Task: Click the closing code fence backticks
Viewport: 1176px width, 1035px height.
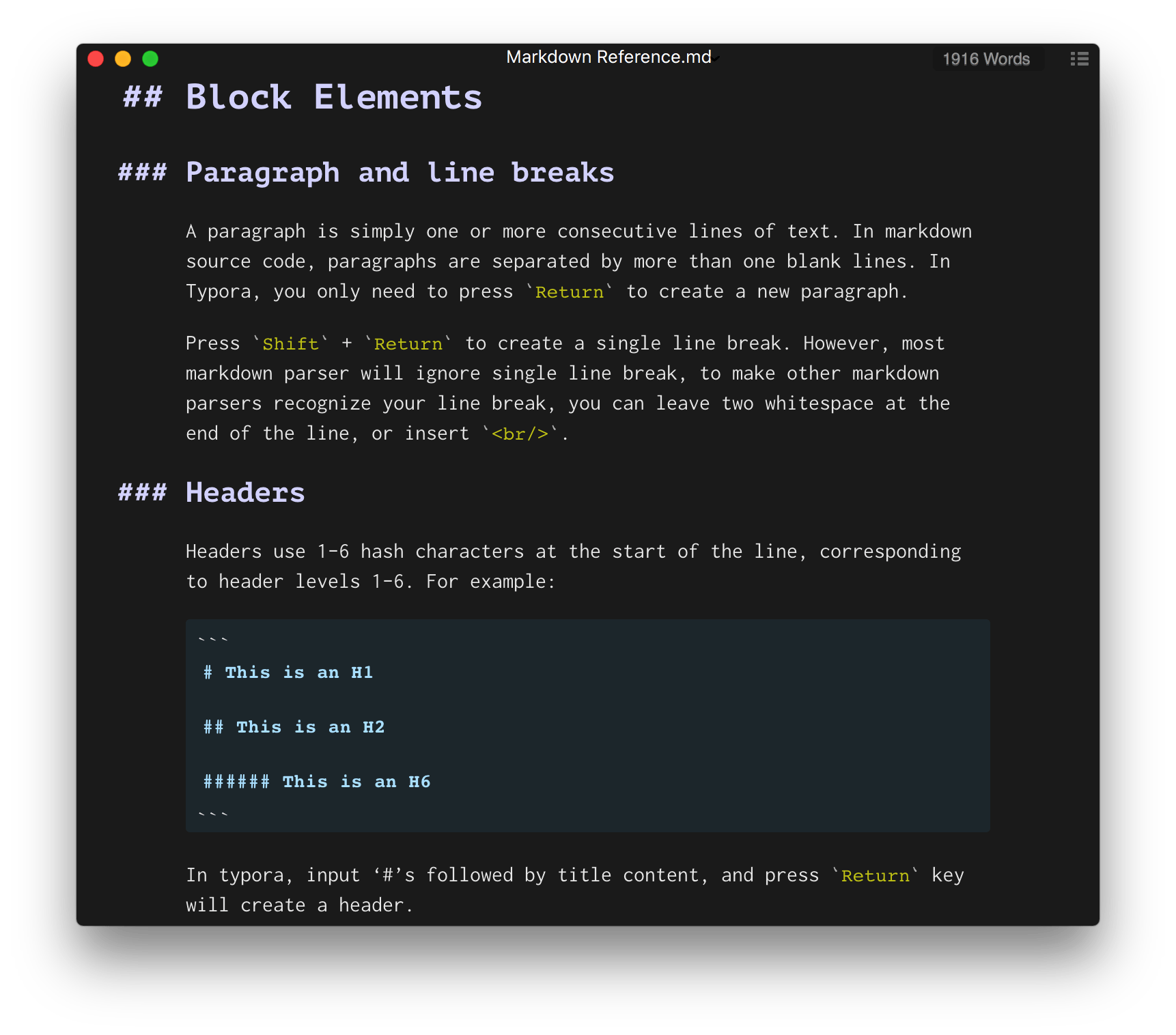Action: [x=213, y=814]
